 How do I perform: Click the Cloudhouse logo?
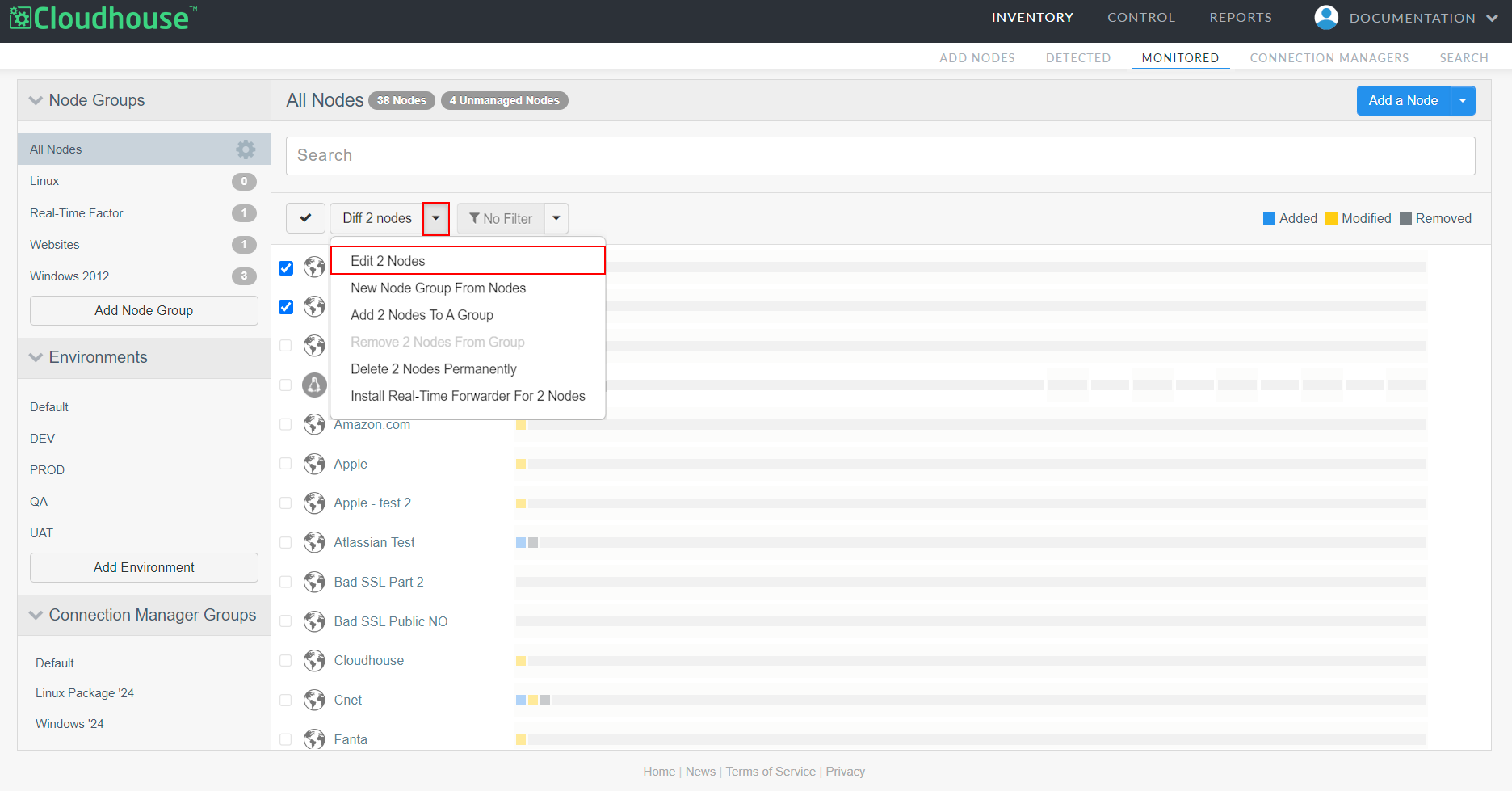point(103,18)
